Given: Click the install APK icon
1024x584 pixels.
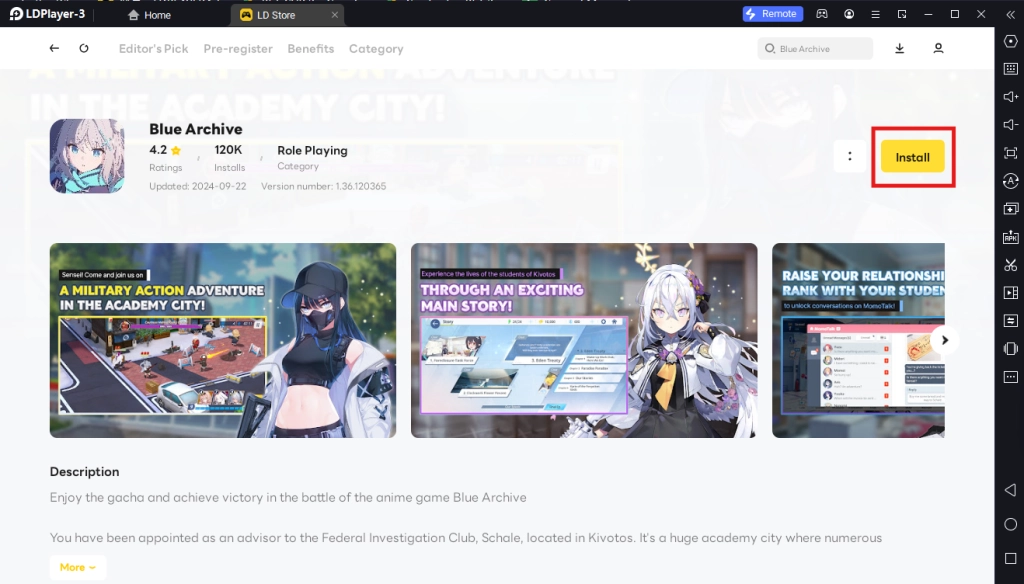Looking at the screenshot, I should [x=1010, y=237].
